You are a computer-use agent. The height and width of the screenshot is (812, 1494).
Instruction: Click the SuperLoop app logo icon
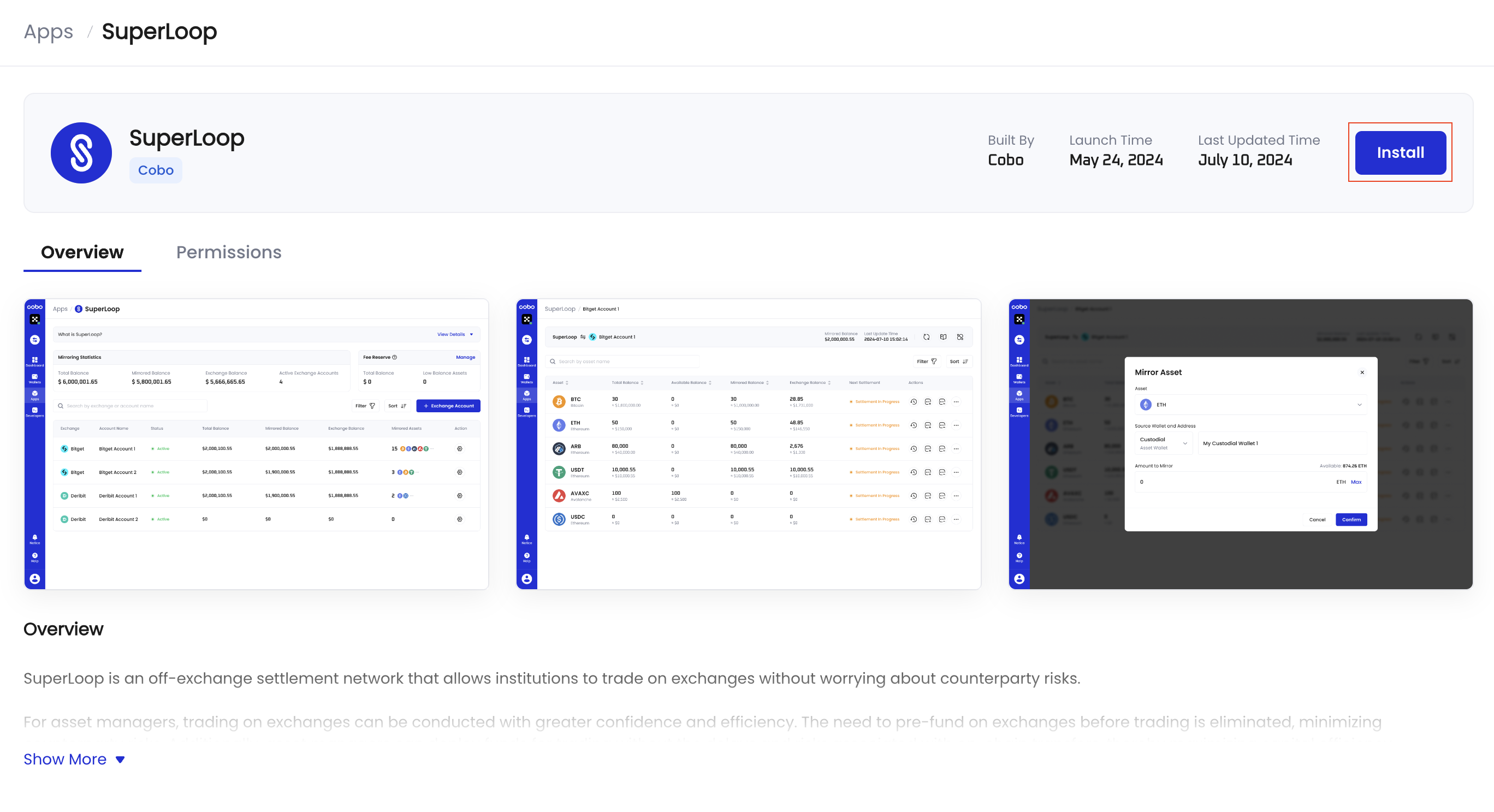click(81, 152)
